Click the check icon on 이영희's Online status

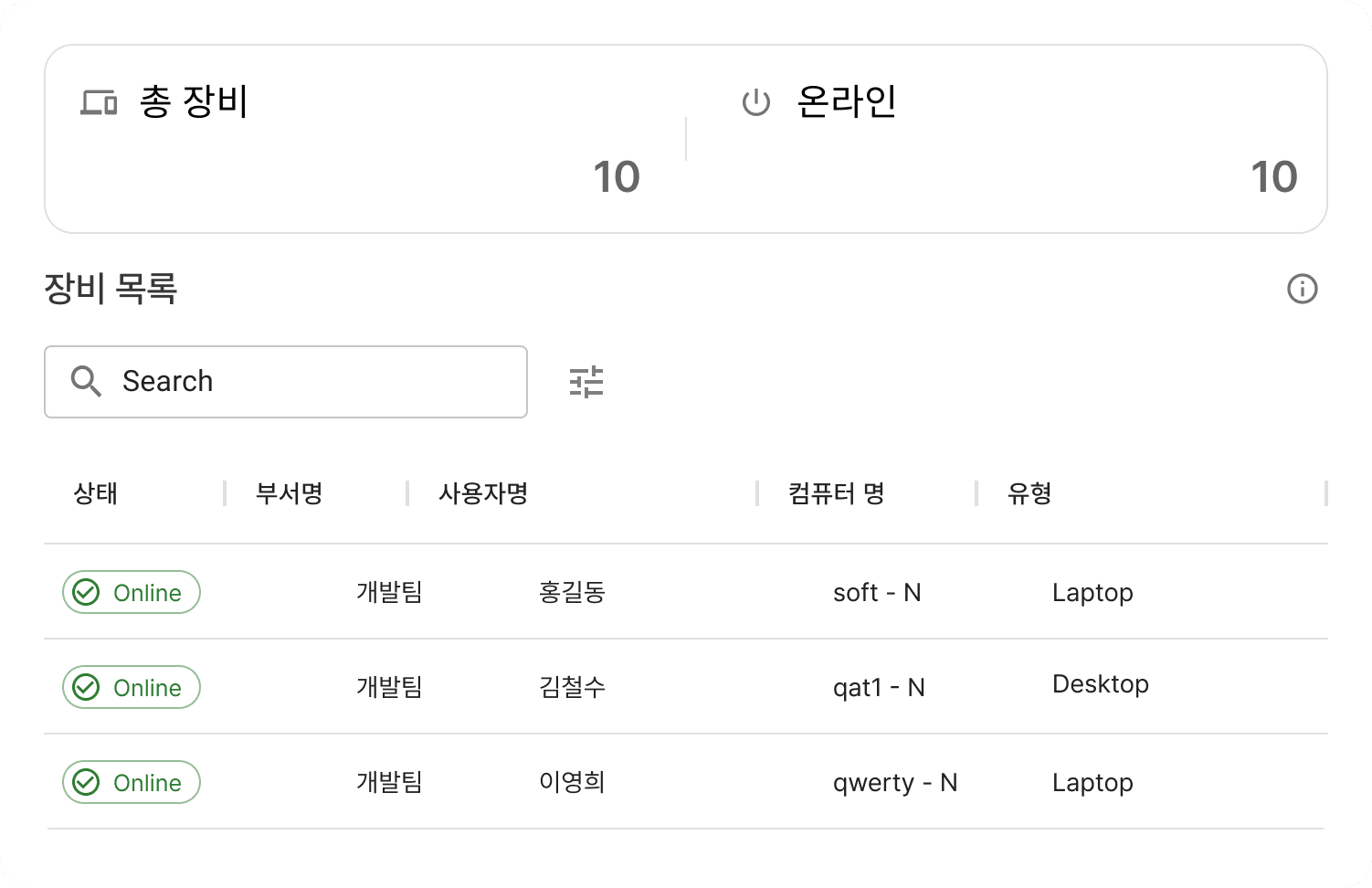coord(85,782)
